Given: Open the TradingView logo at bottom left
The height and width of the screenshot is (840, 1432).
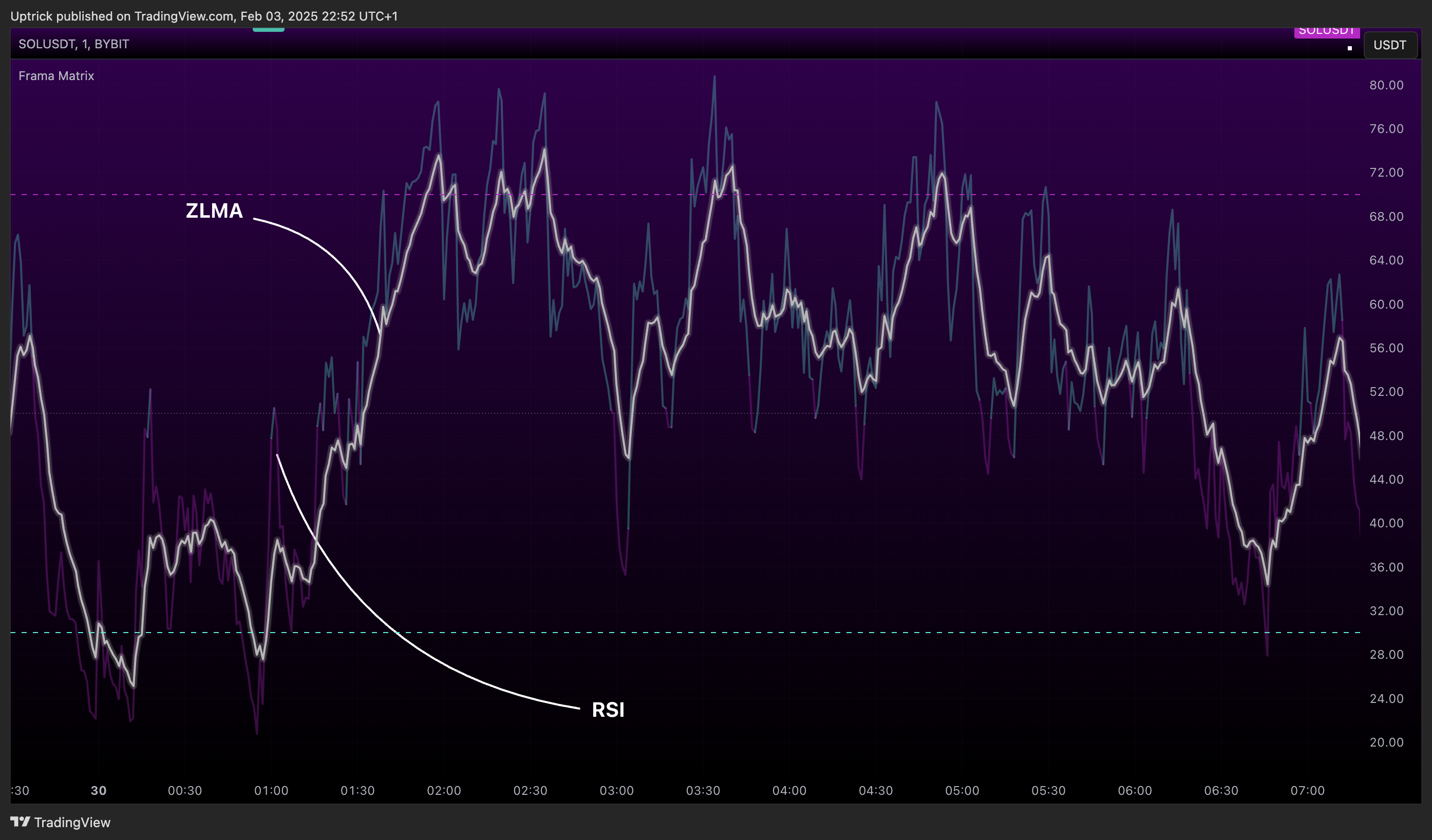Looking at the screenshot, I should point(60,822).
